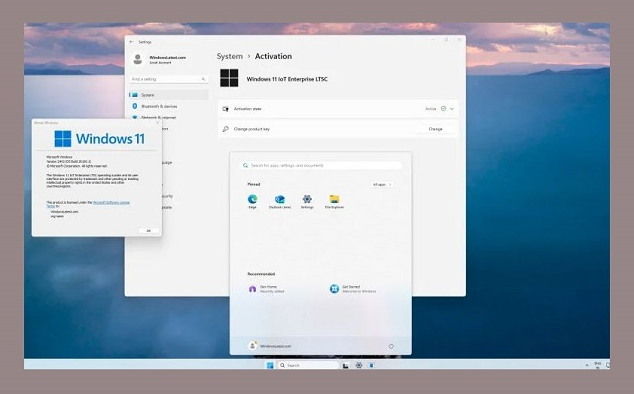Open File Explorer from pinned apps
Viewport: 634px width, 394px height.
(x=334, y=201)
